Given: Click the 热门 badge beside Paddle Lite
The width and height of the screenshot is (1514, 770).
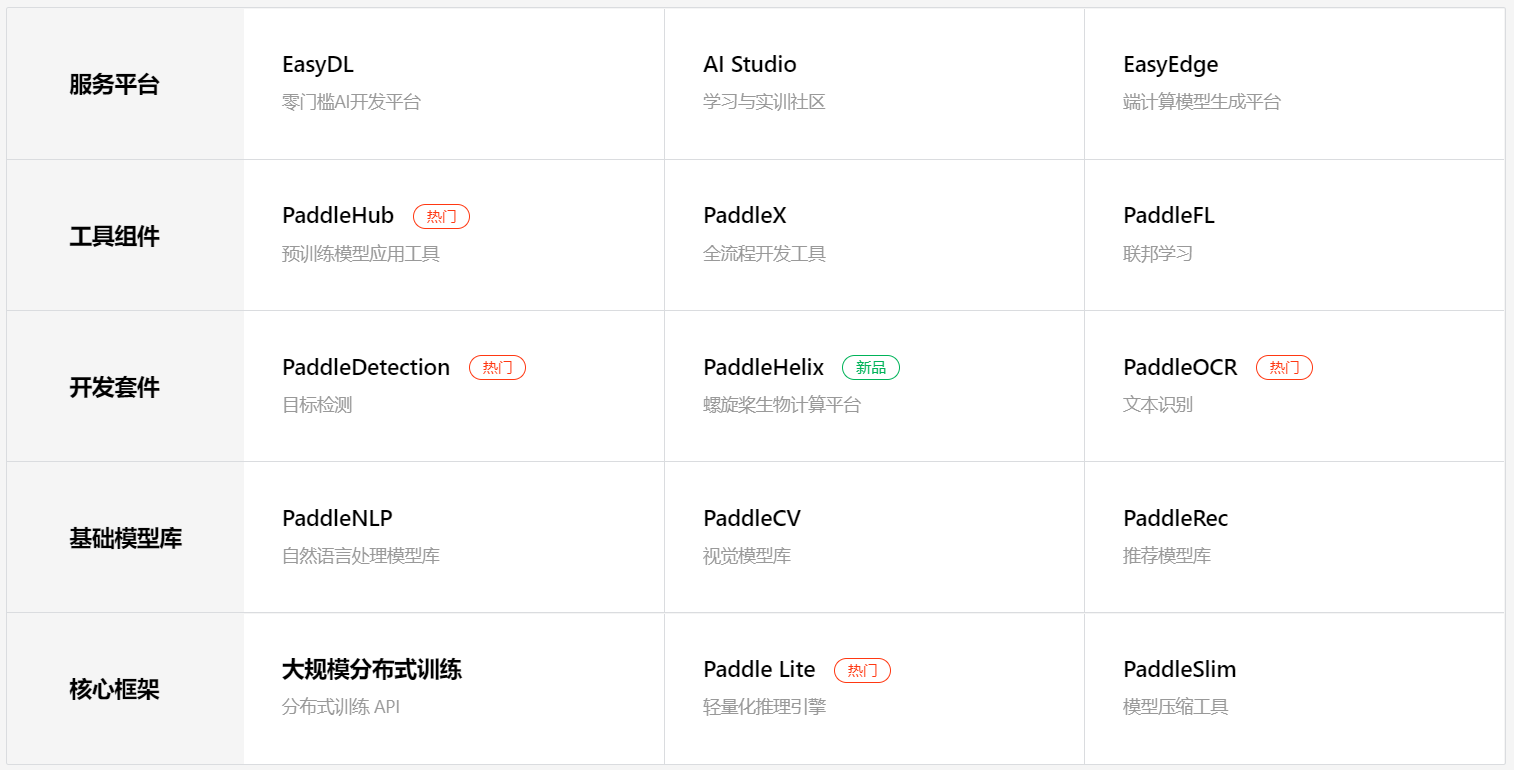Looking at the screenshot, I should click(862, 670).
